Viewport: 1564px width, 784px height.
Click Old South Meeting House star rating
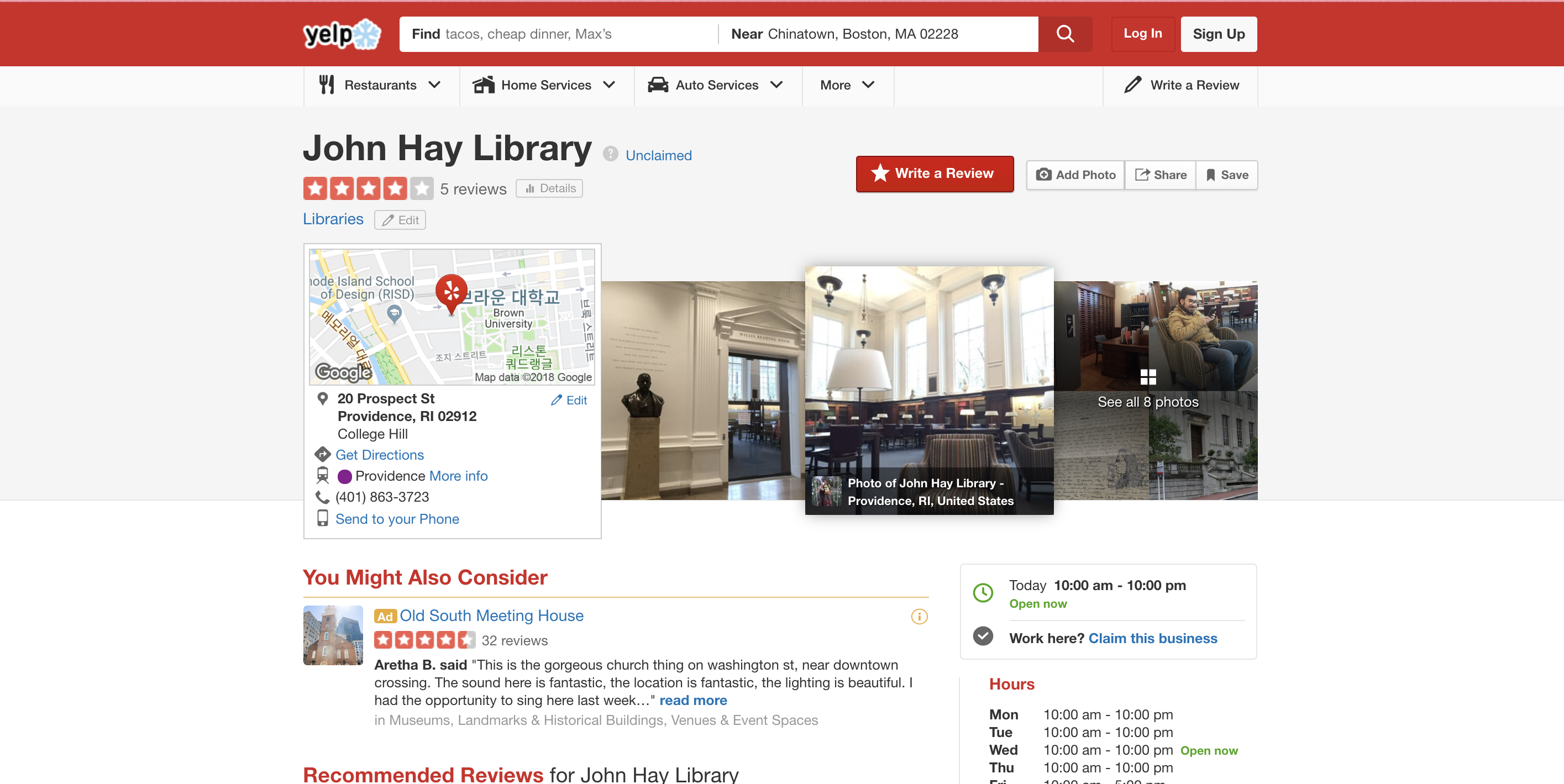tap(424, 640)
